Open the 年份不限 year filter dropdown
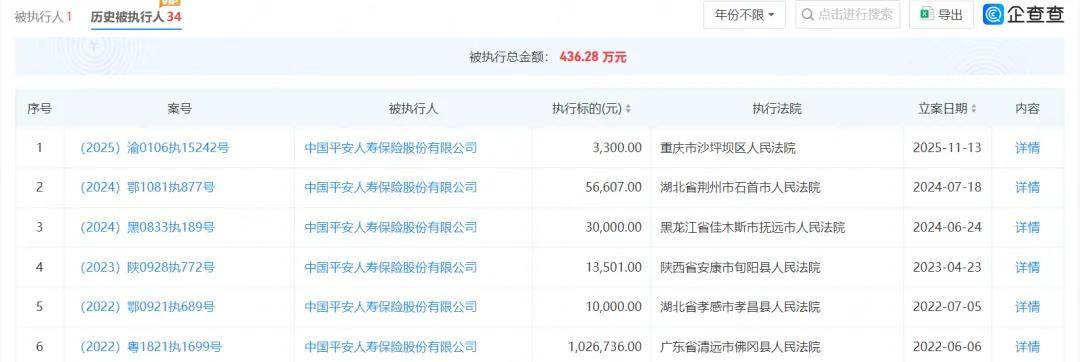 [x=744, y=14]
